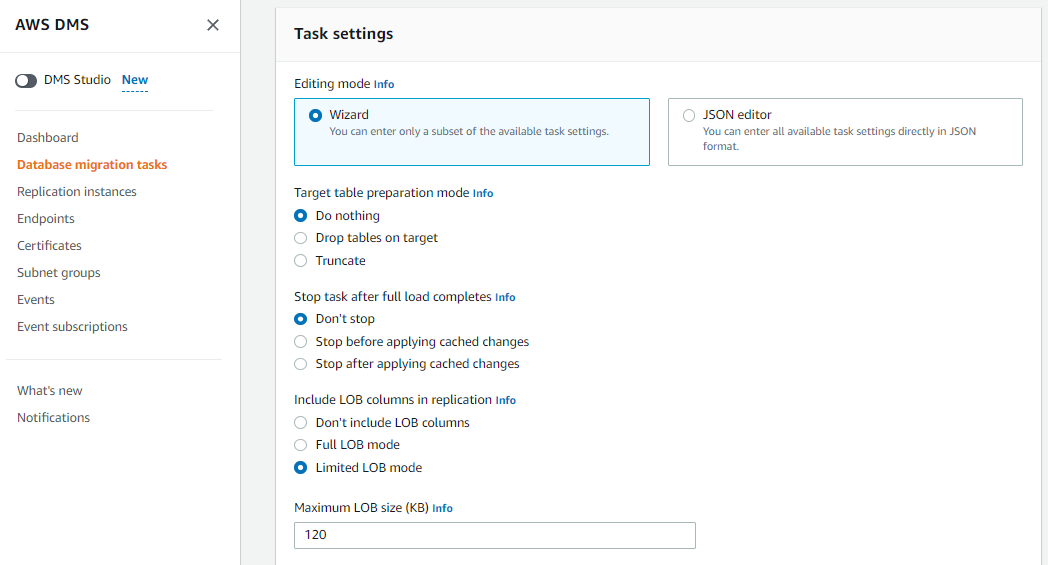The image size is (1048, 565).
Task: Choose Drop tables on target option
Action: 301,238
